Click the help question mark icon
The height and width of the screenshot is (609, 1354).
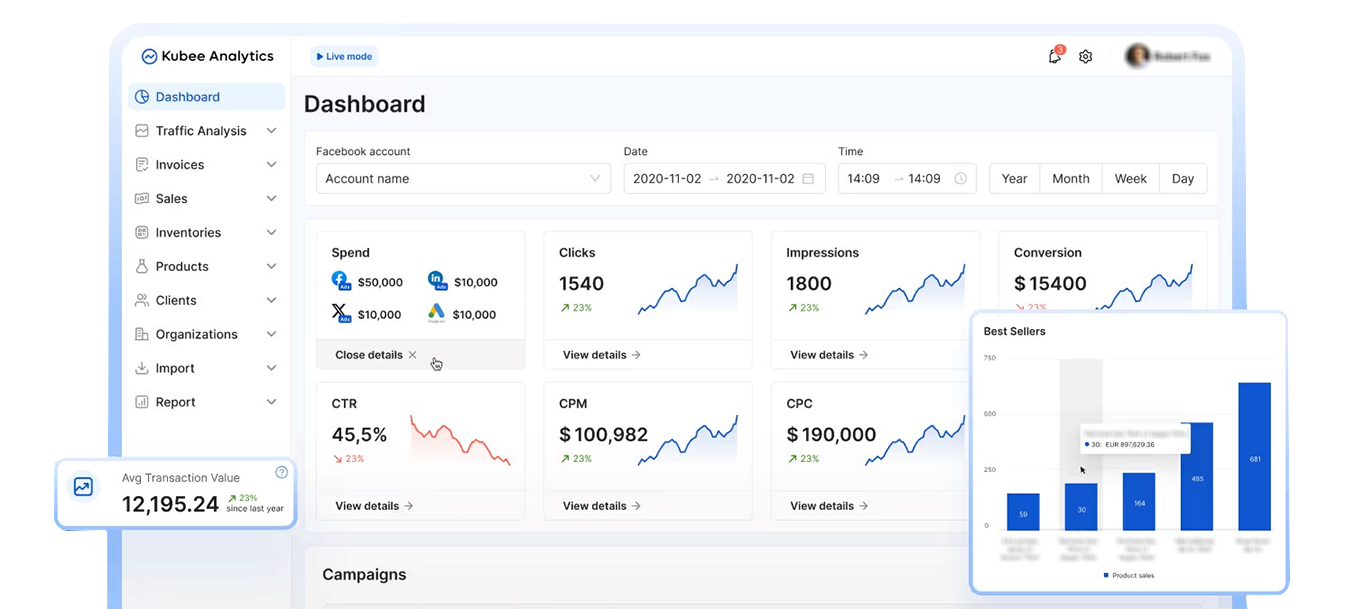281,472
